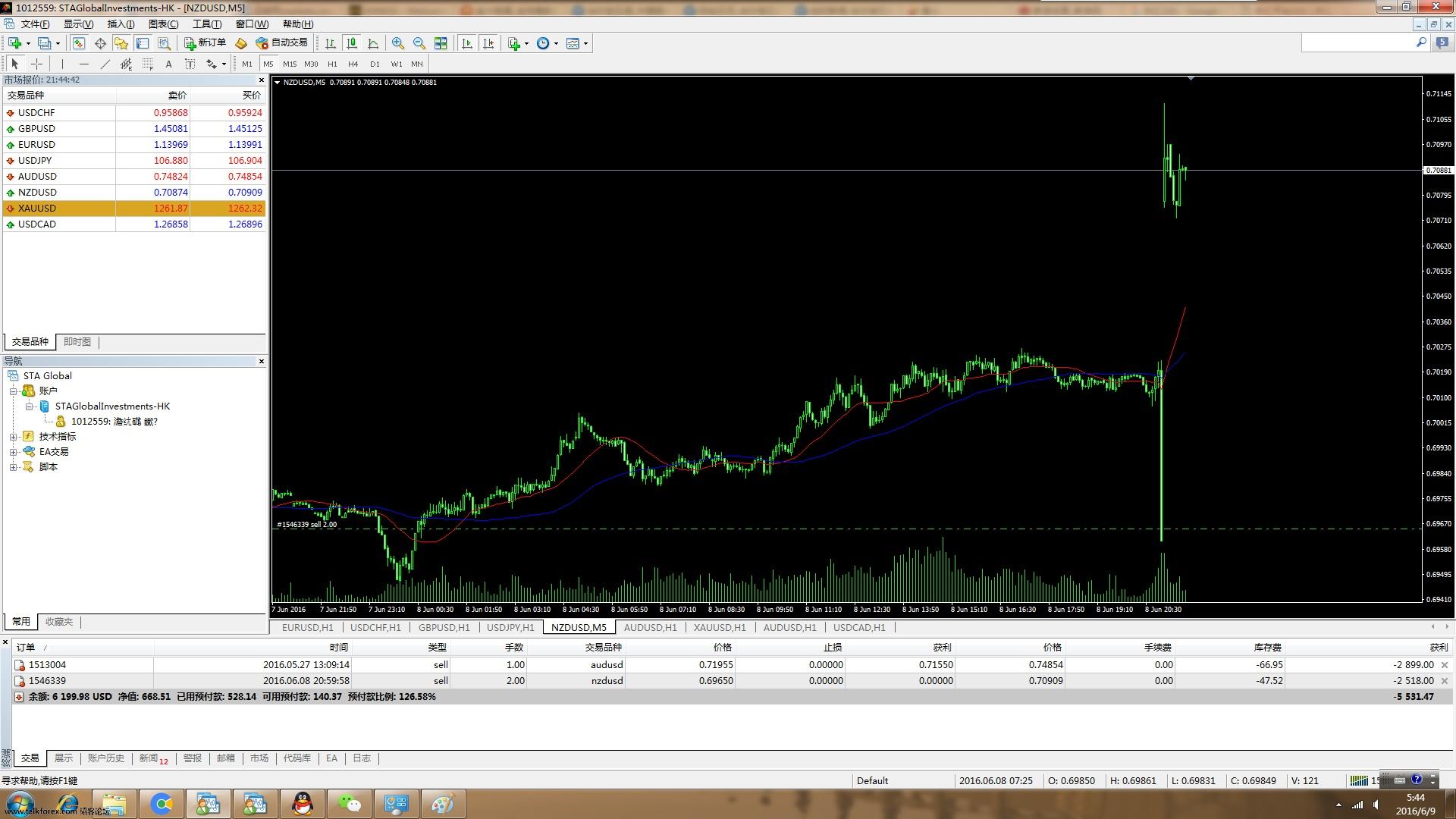
Task: Click the 新订单 new order button
Action: (x=205, y=43)
